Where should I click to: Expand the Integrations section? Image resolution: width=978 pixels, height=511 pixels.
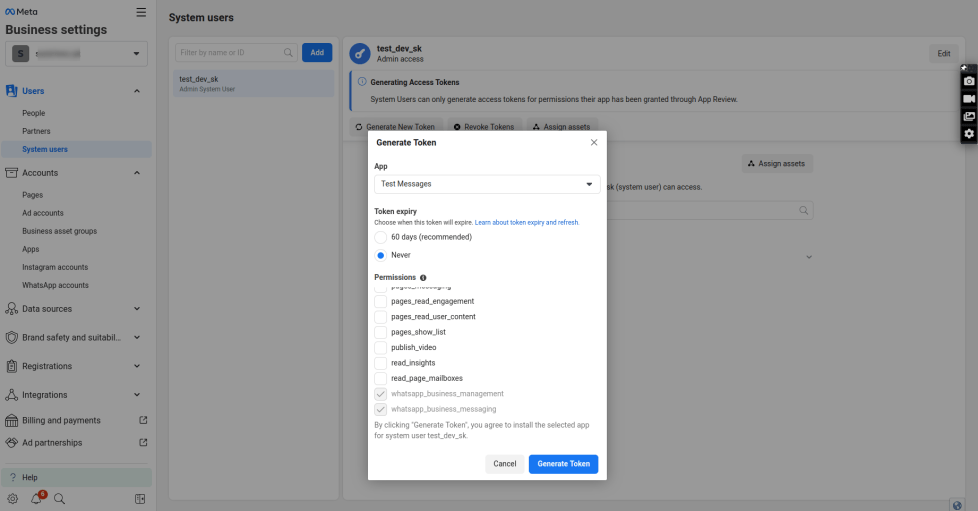tap(137, 395)
